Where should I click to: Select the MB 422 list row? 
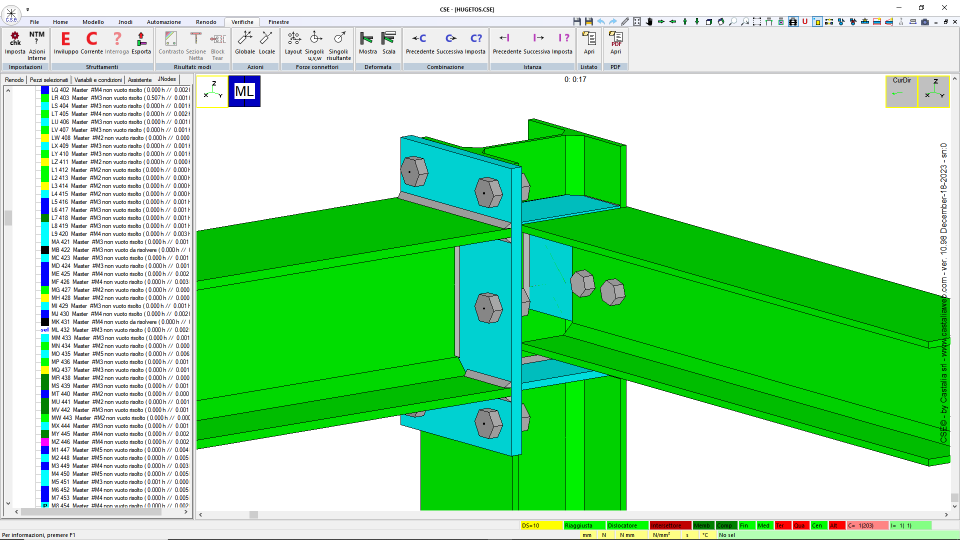click(115, 250)
